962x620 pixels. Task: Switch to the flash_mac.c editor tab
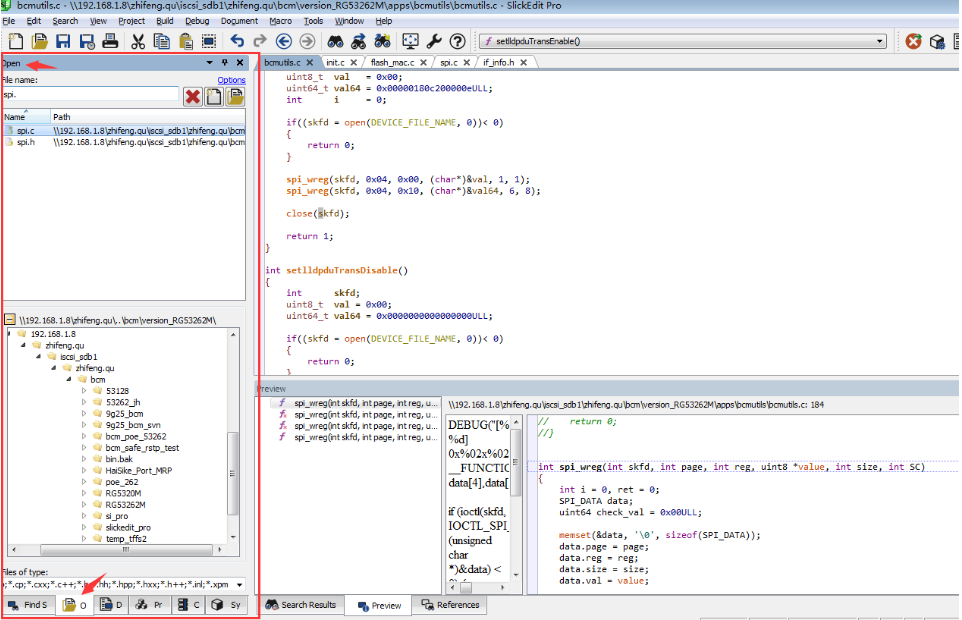(x=392, y=62)
